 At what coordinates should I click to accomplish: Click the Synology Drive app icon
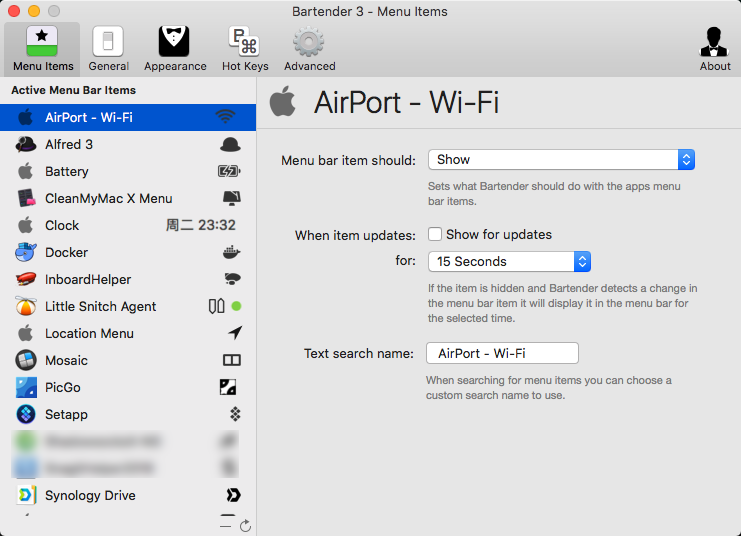[26, 495]
